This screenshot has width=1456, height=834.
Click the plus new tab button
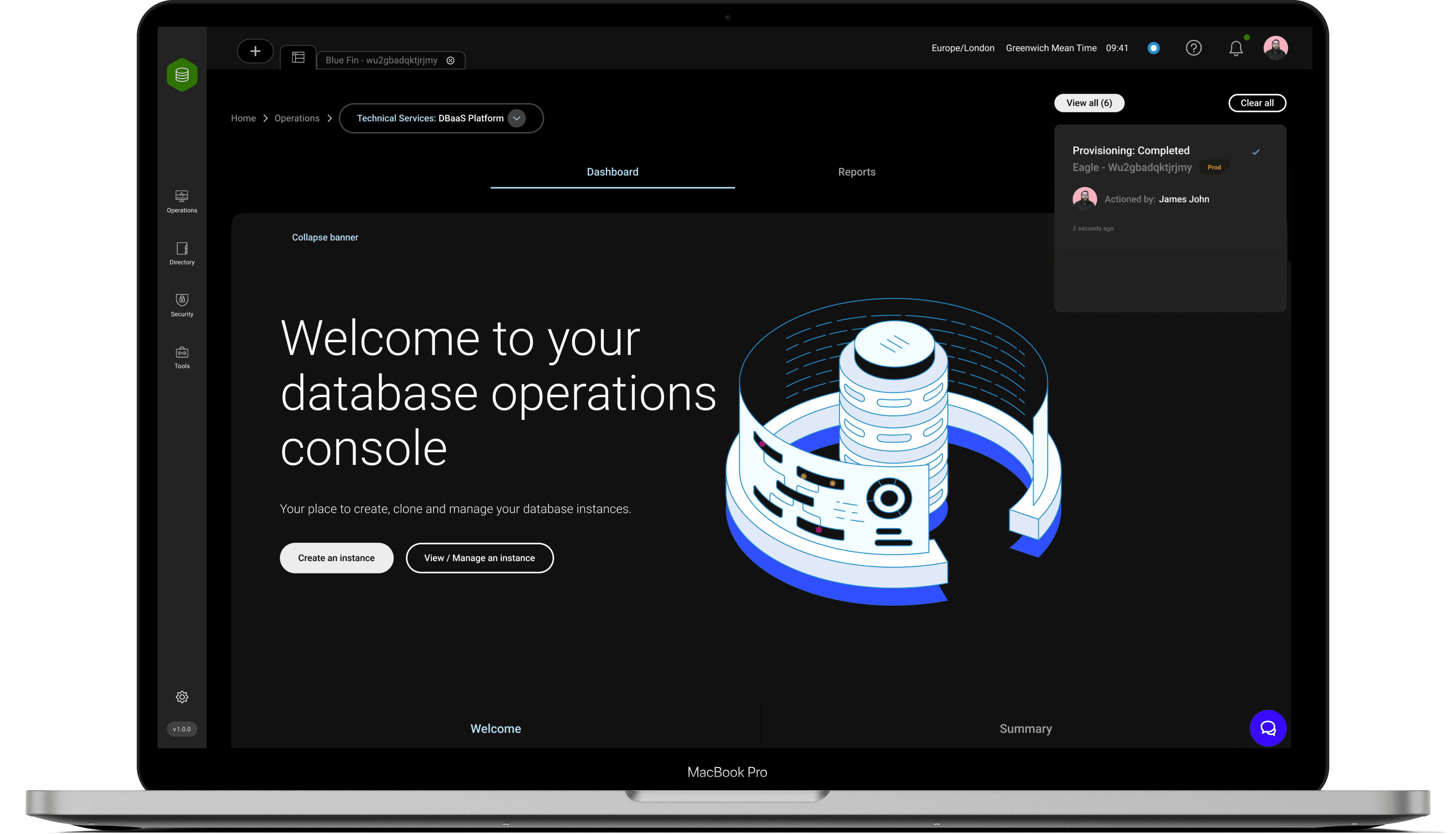[x=255, y=51]
